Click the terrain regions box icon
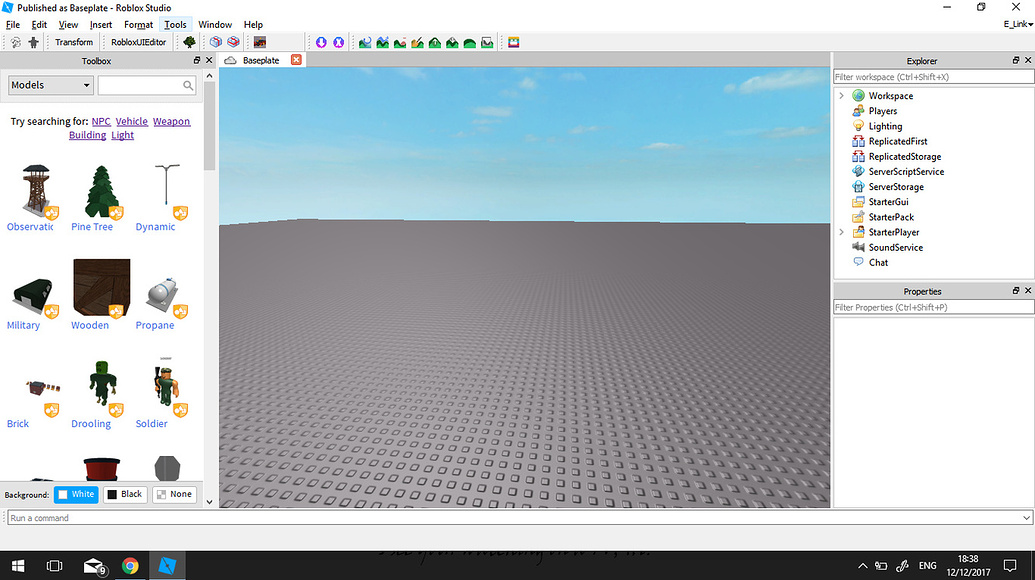Screen dimensions: 1035x580 pyautogui.click(x=487, y=42)
